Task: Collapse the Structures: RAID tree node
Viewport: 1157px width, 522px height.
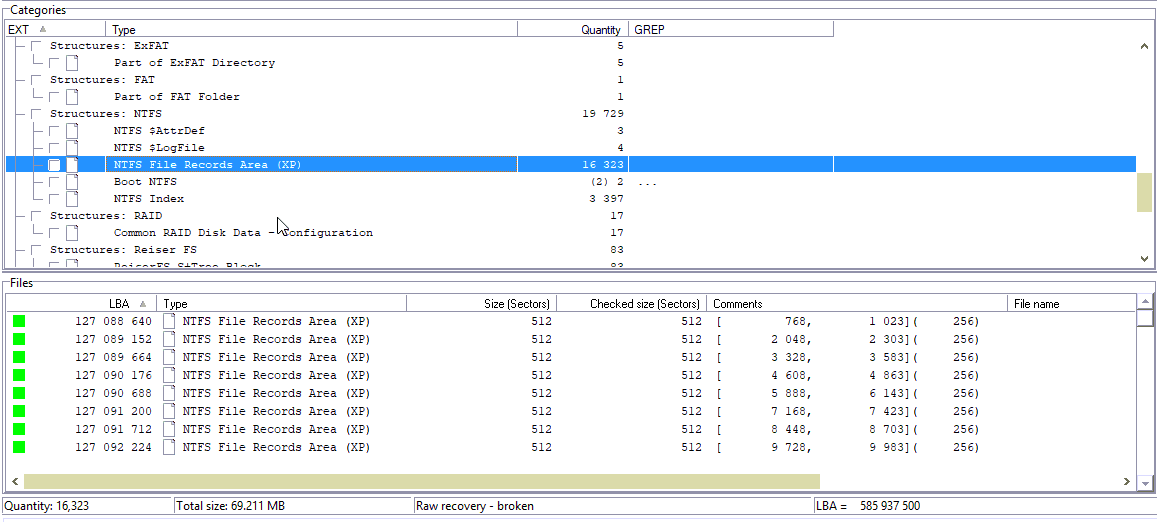Action: tap(20, 216)
